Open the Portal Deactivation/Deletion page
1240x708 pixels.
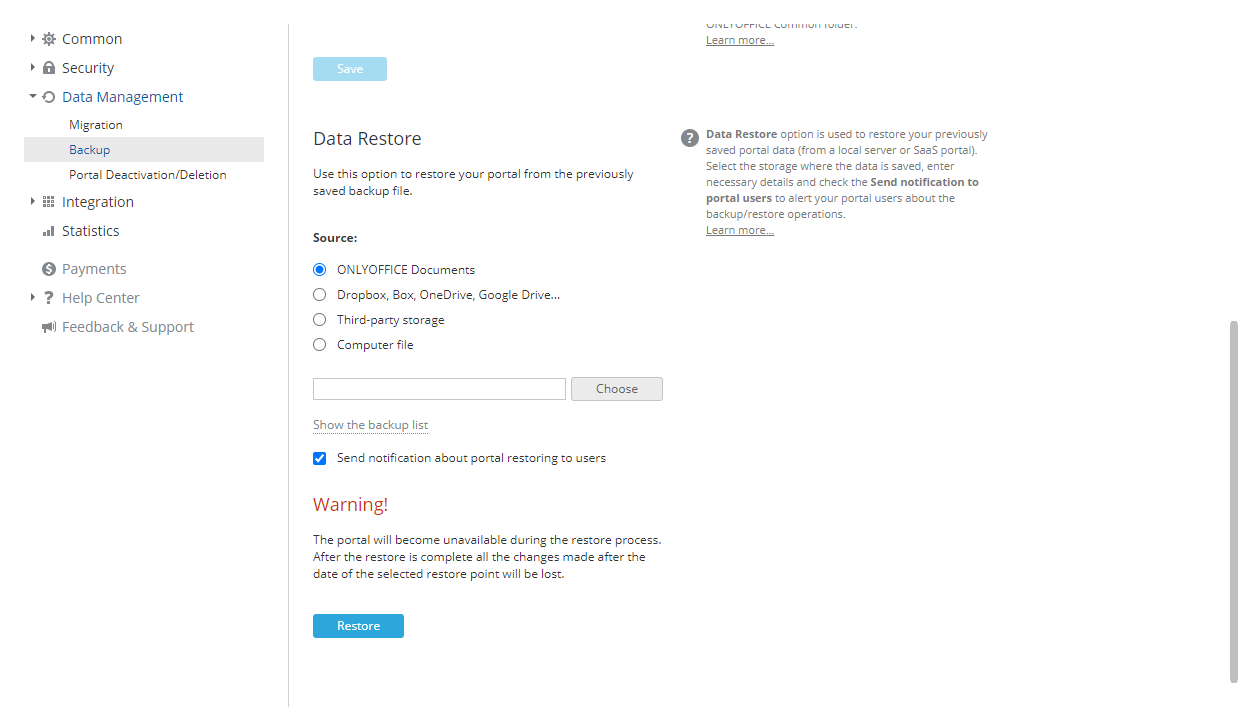tap(148, 174)
